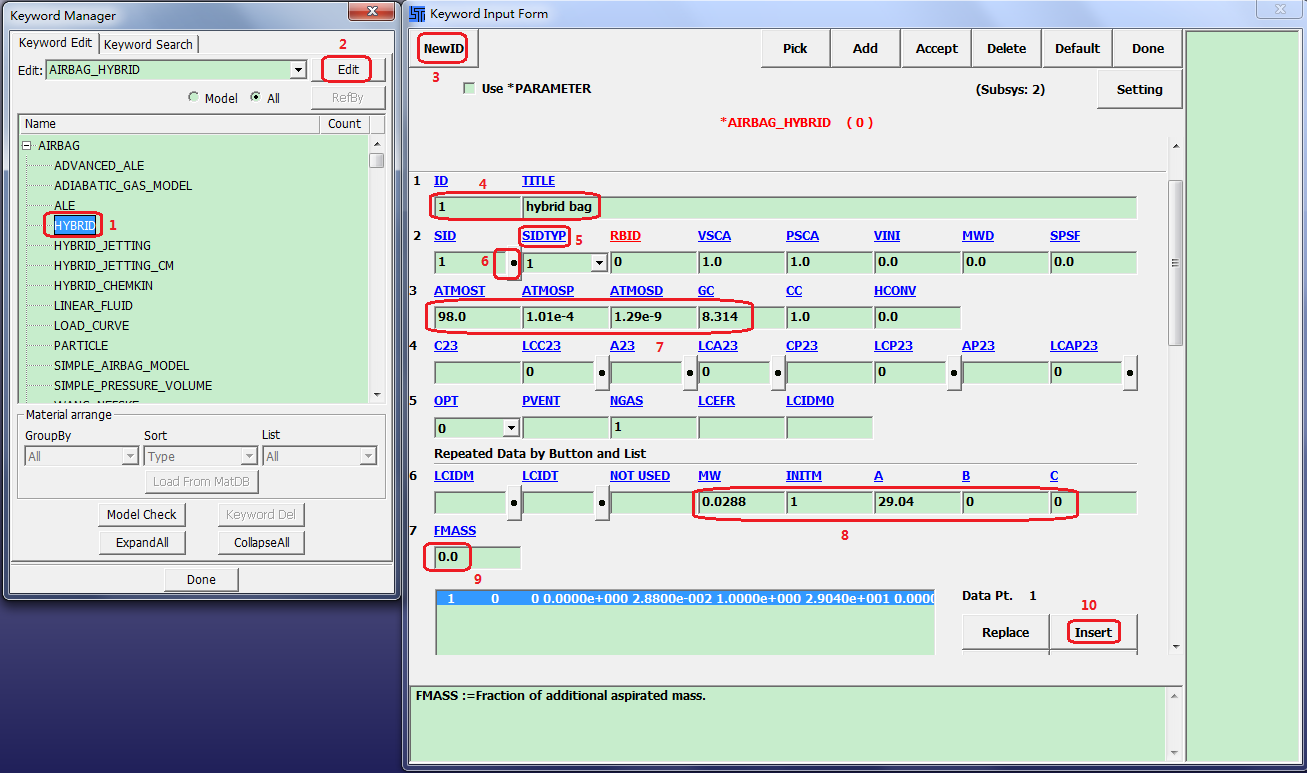This screenshot has width=1307, height=773.
Task: Click the ATMOST input field
Action: pos(476,318)
